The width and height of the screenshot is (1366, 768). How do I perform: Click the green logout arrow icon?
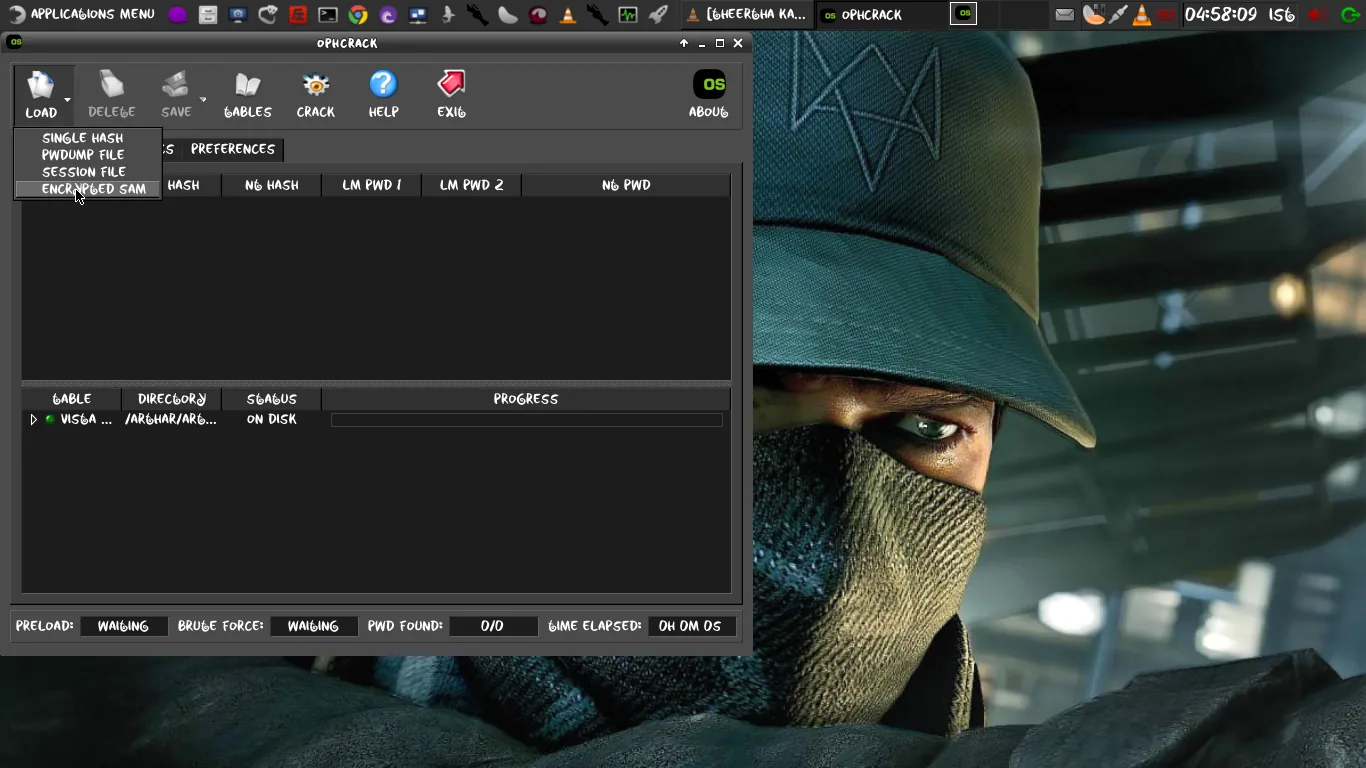coord(1350,15)
